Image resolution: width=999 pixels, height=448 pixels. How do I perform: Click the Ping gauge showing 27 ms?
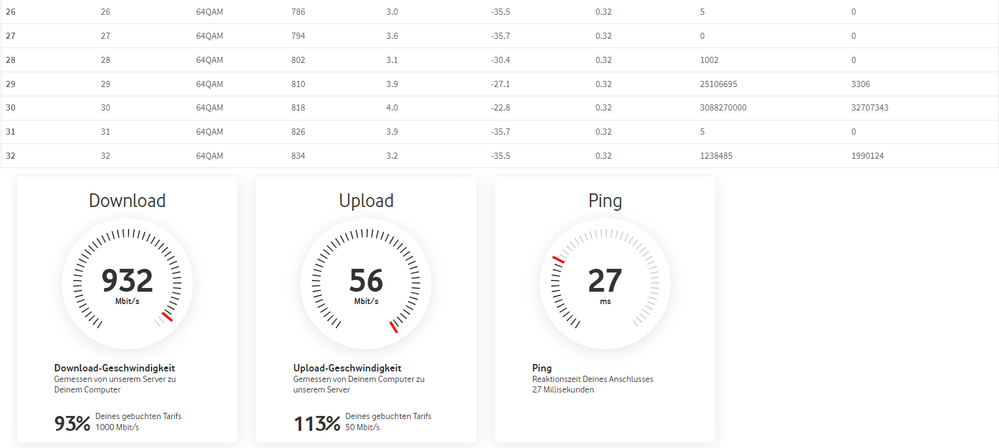pos(605,283)
